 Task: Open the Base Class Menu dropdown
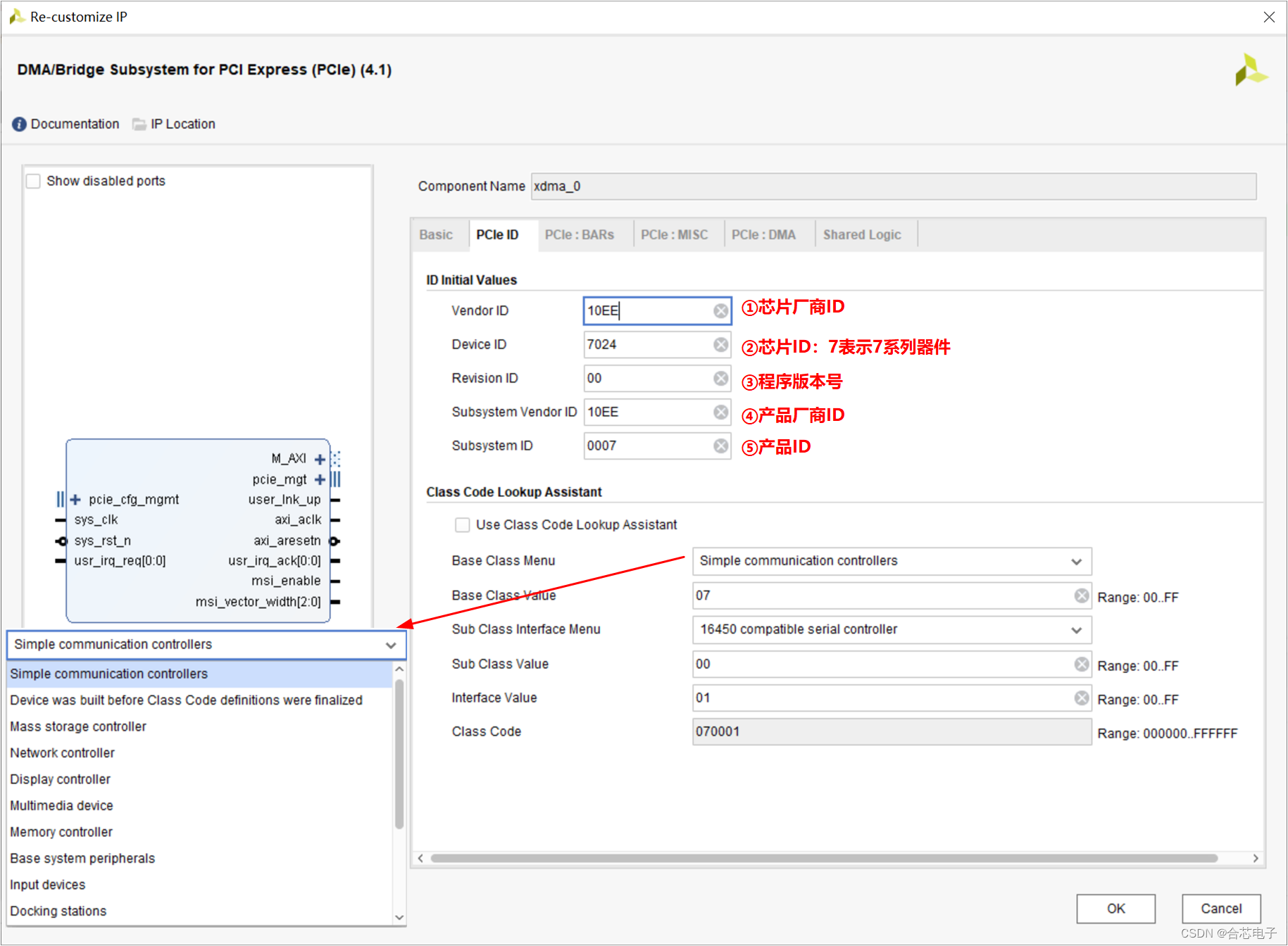tap(892, 562)
